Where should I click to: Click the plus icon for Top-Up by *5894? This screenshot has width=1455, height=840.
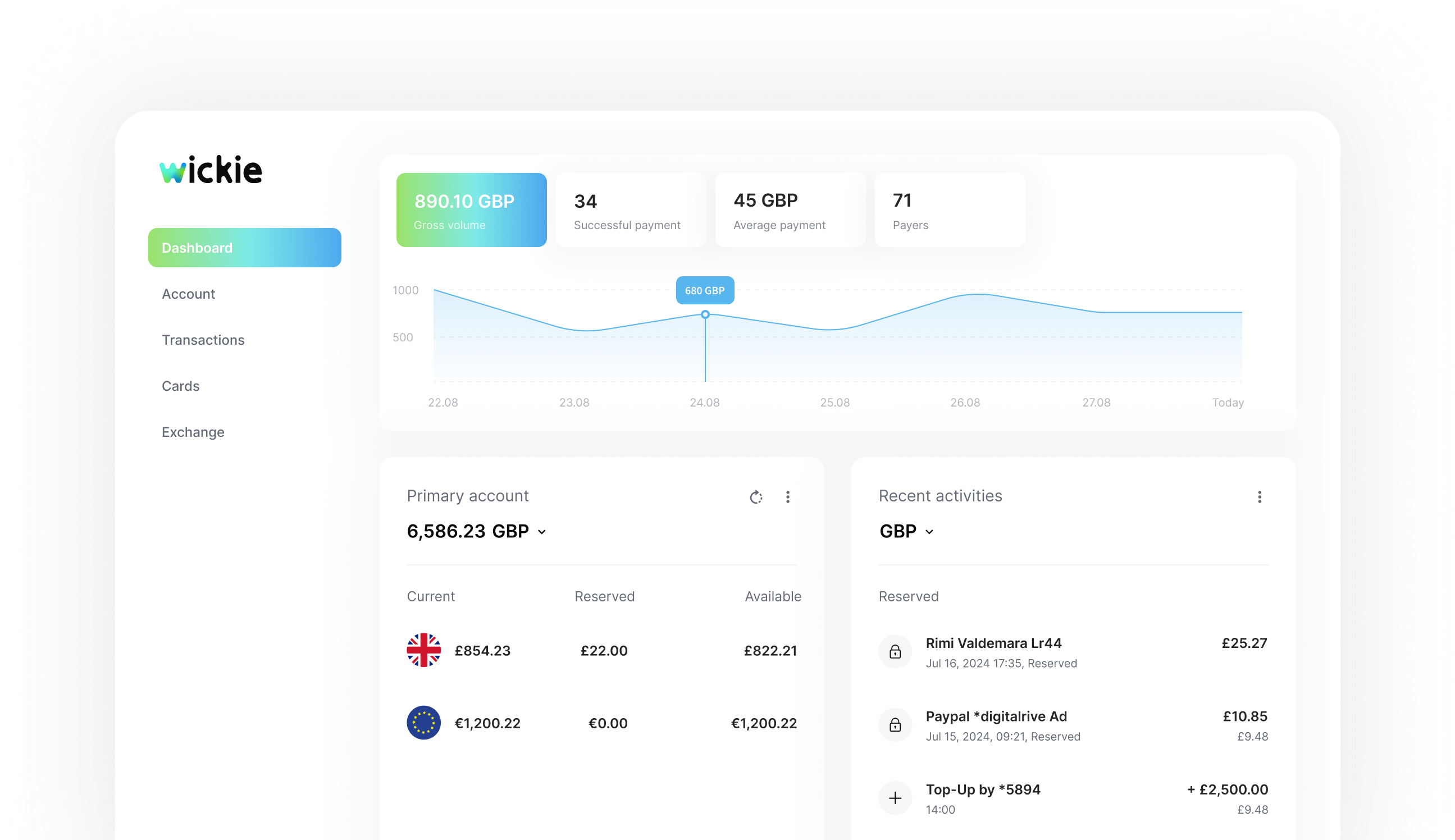pyautogui.click(x=895, y=798)
